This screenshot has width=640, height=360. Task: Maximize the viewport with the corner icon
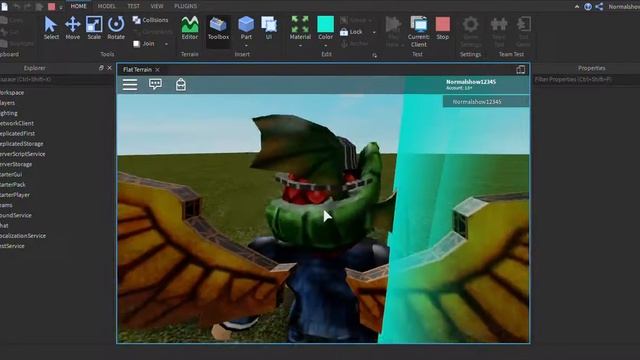(521, 69)
